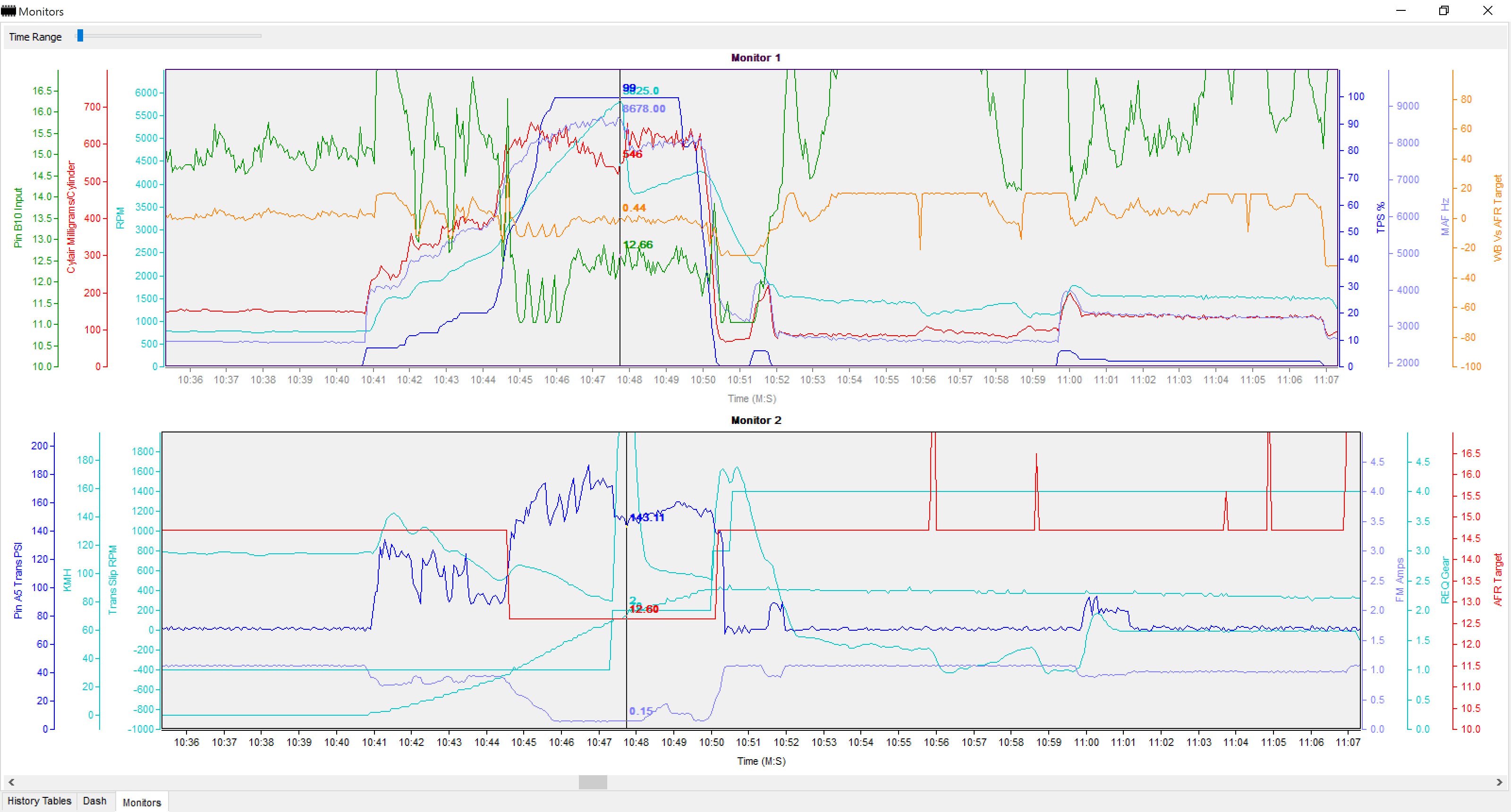Click the horizontal scrollbar thumb

(593, 782)
